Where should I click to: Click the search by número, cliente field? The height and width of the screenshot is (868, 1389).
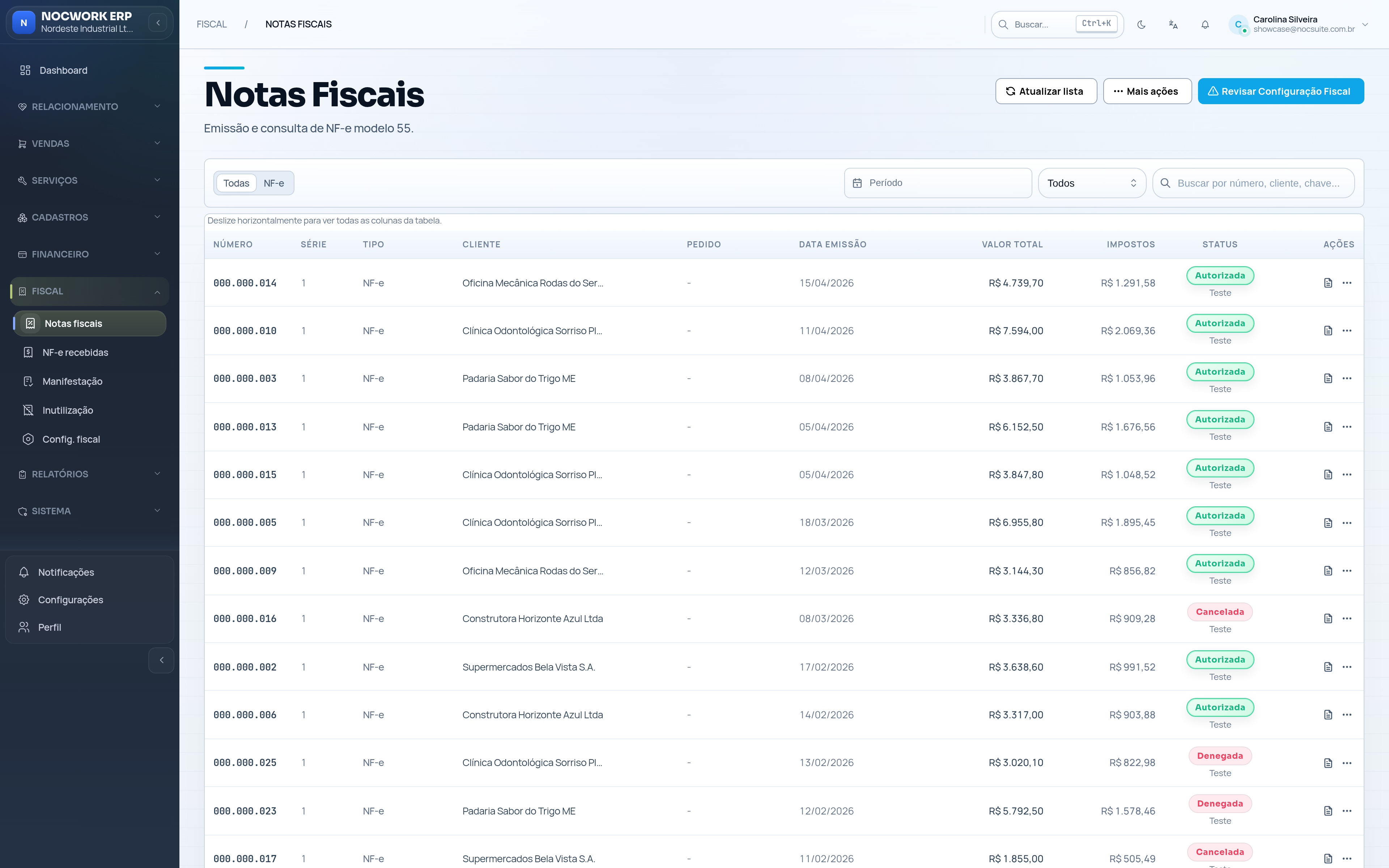click(x=1254, y=183)
